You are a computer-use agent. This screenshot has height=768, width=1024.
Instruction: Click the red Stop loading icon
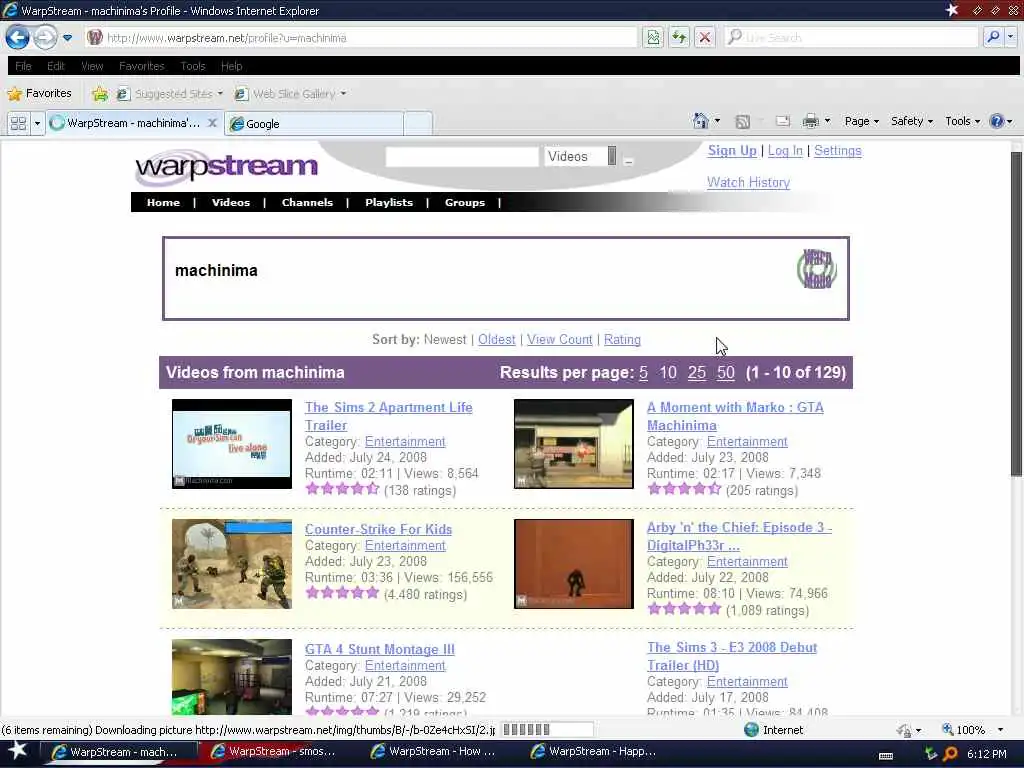[x=705, y=37]
